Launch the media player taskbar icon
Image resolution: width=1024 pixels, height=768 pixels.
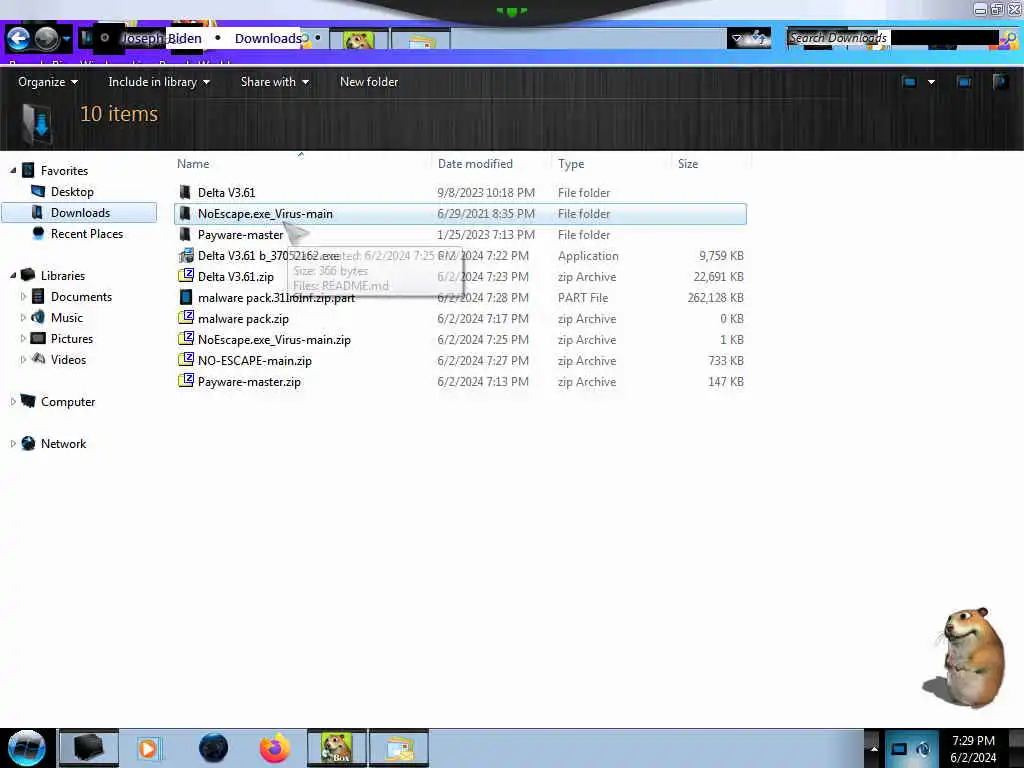pyautogui.click(x=148, y=748)
